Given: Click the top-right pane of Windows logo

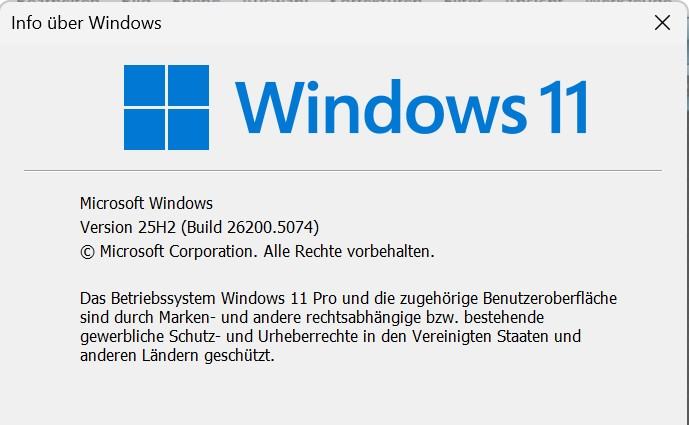Looking at the screenshot, I should (189, 85).
